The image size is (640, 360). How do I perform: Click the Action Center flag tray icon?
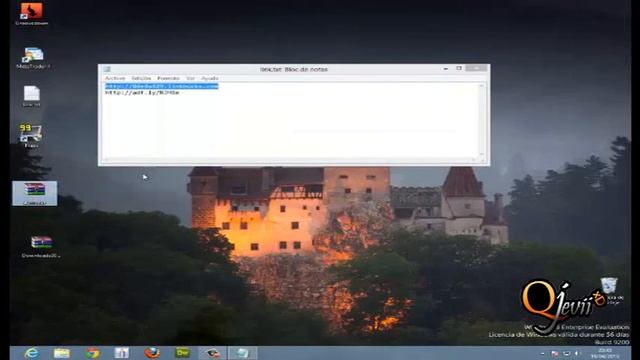coord(555,353)
